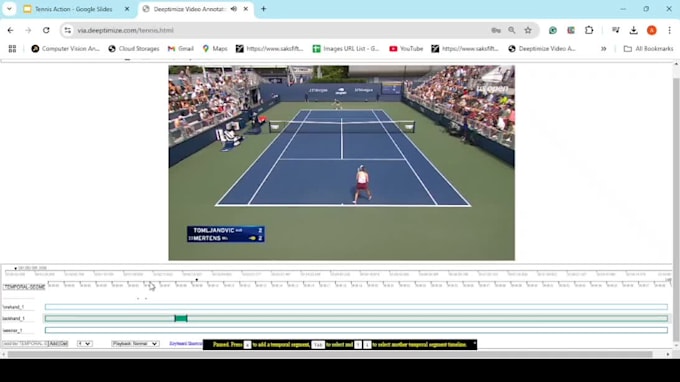Go forward in browser history

(x=28, y=30)
